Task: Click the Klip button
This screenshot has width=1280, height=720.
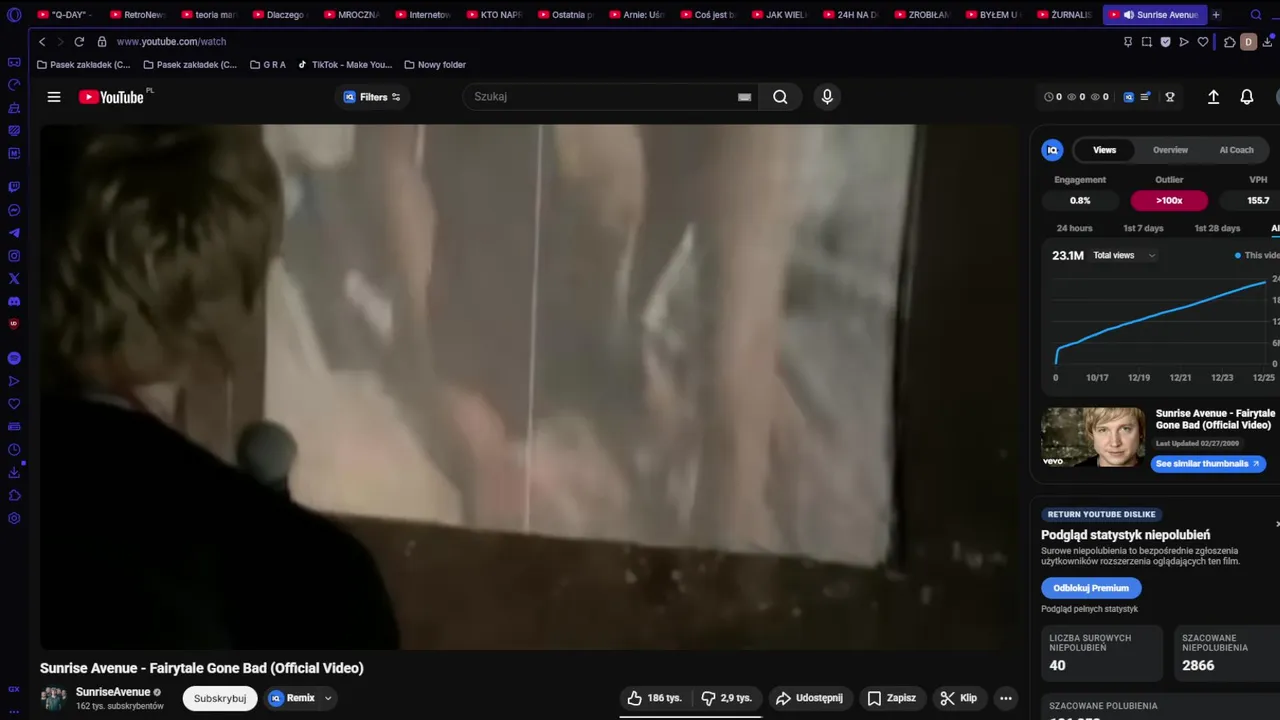Action: point(959,698)
